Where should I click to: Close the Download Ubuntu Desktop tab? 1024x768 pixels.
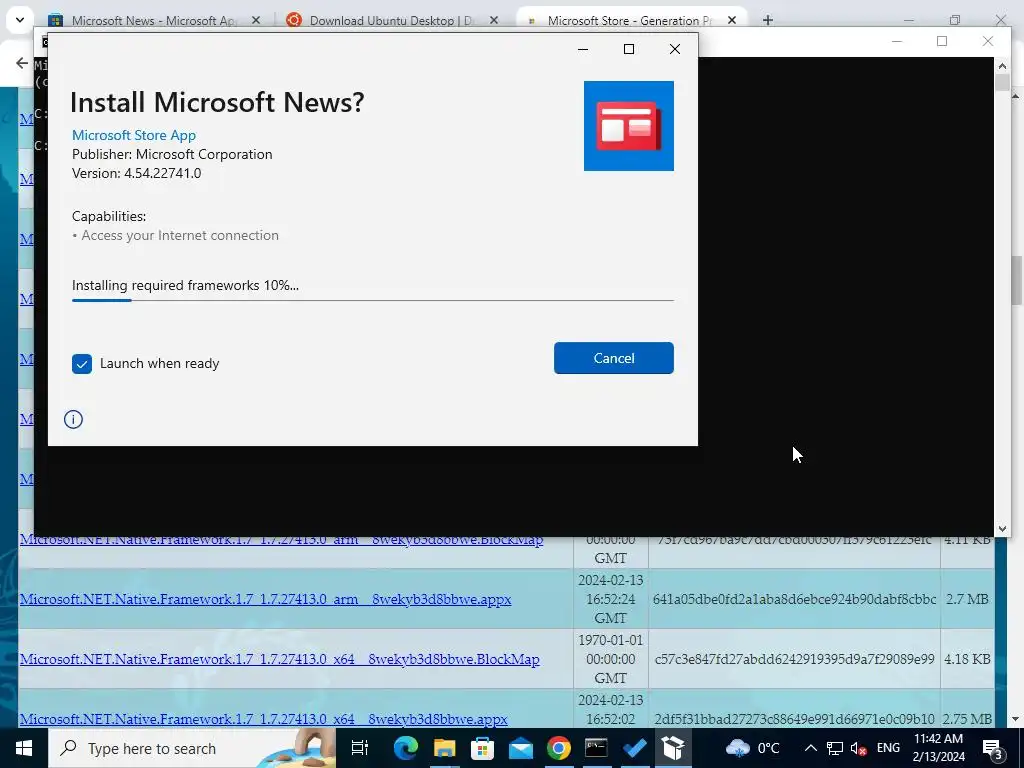494,20
